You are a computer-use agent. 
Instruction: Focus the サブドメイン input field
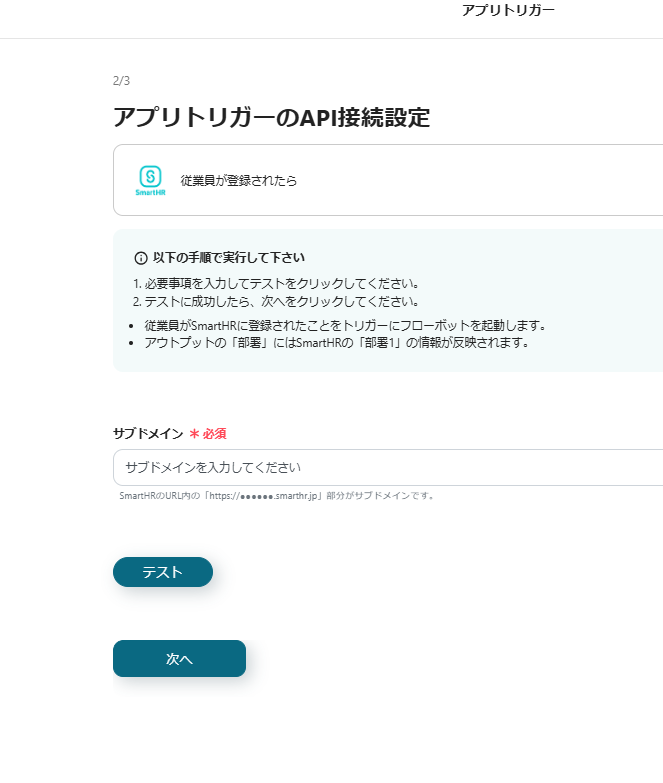click(x=390, y=467)
